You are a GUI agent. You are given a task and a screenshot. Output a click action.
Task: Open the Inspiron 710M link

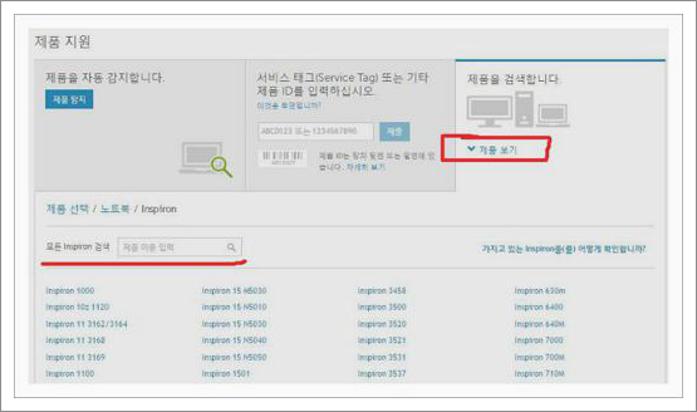click(539, 374)
